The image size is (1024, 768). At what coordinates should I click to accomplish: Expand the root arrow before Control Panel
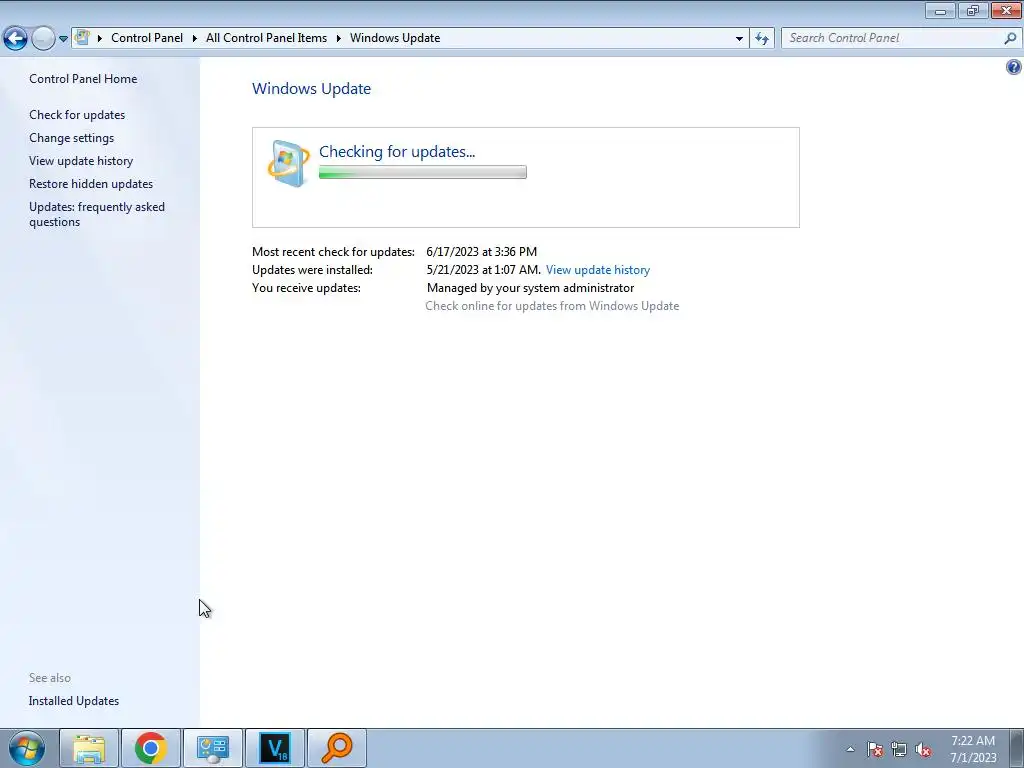[x=100, y=39]
